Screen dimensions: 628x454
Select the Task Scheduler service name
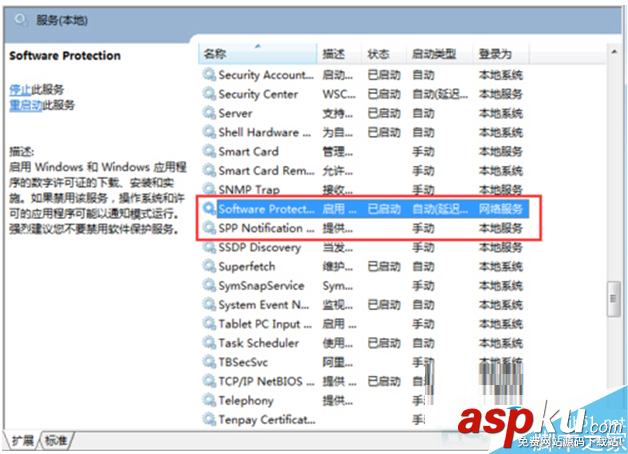[259, 343]
